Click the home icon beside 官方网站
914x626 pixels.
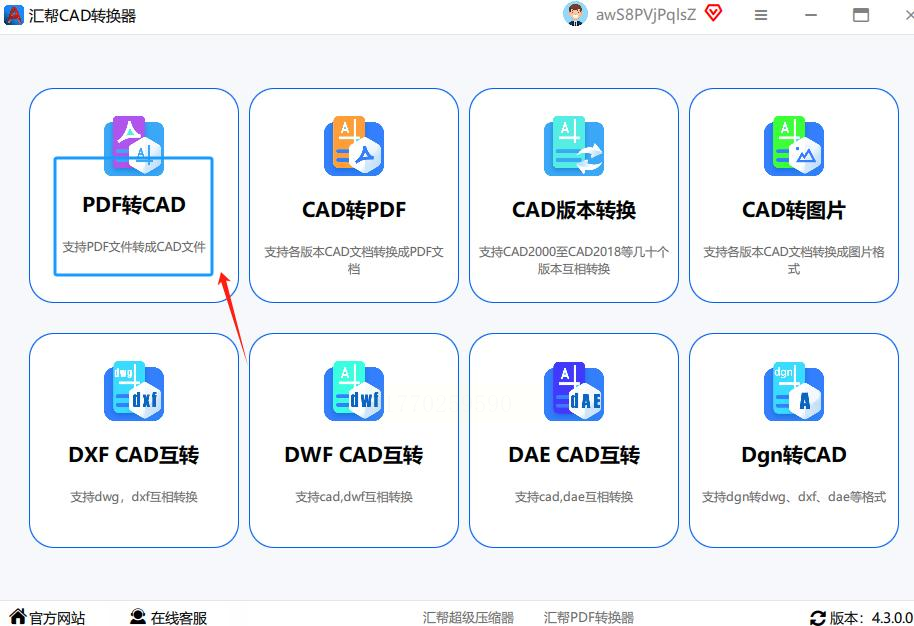tap(17, 616)
